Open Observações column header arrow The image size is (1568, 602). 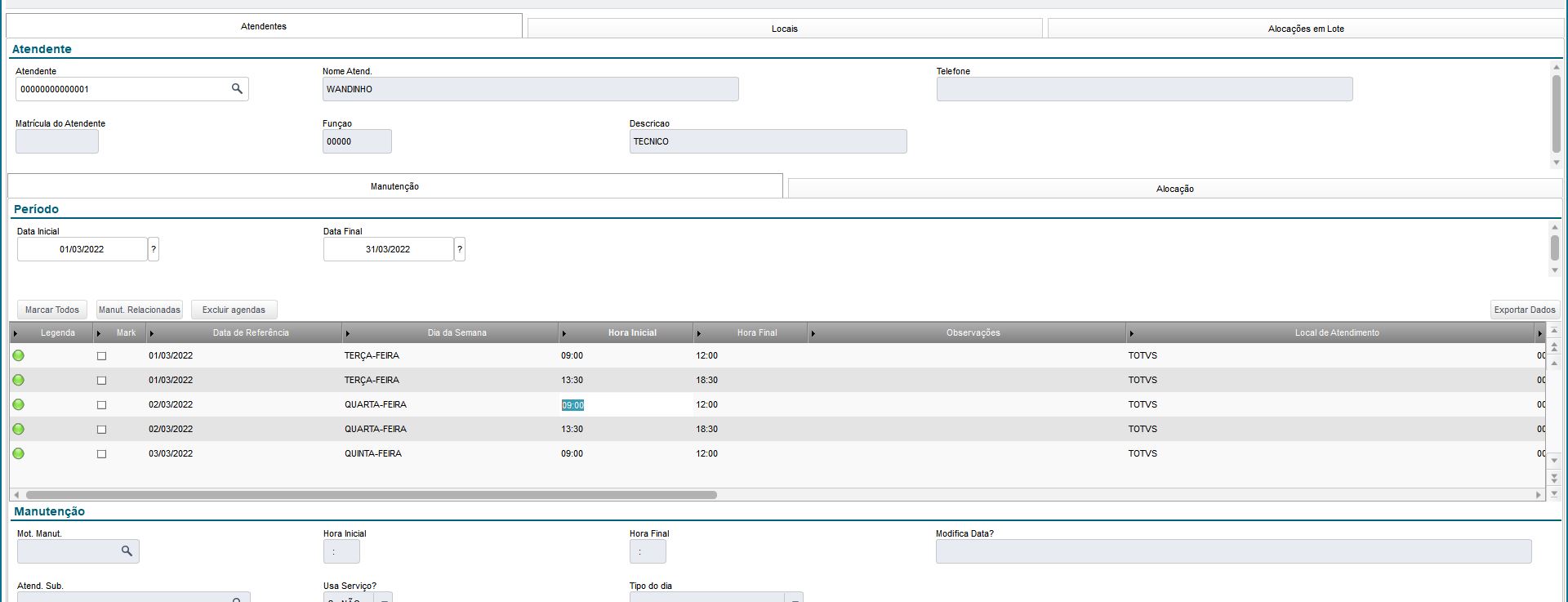[813, 333]
